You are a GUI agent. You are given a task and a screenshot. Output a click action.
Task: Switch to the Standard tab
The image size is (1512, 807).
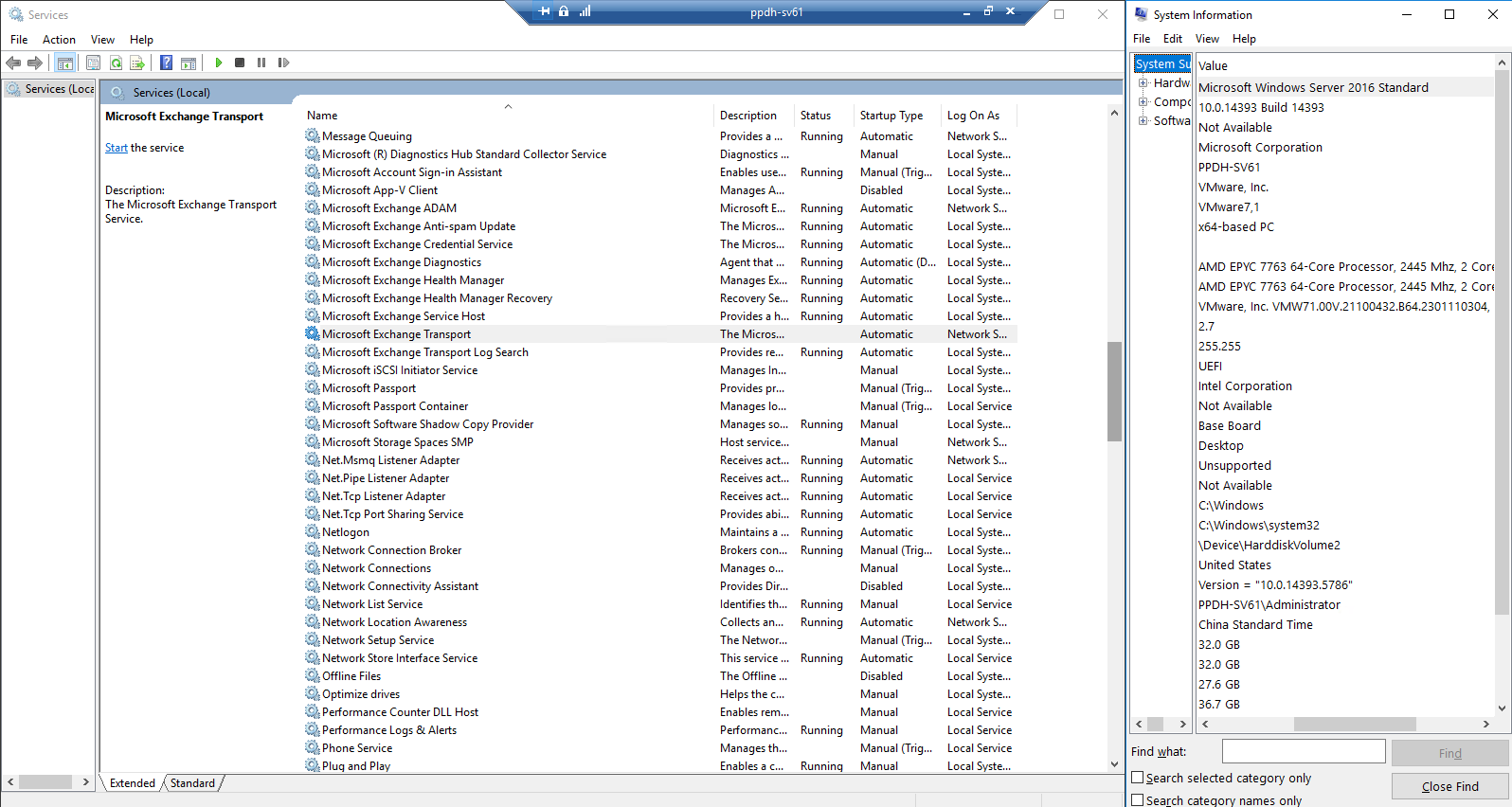[192, 783]
